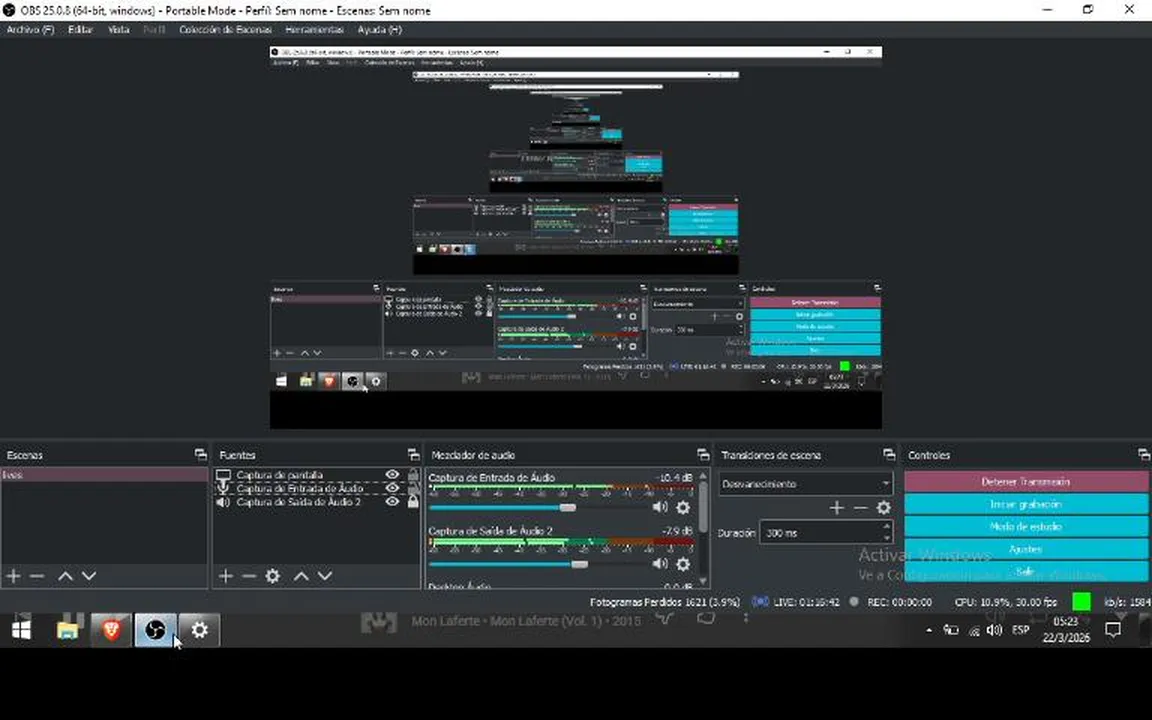Viewport: 1152px width, 720px height.
Task: Move the selected source up in Fuentes
Action: [301, 576]
